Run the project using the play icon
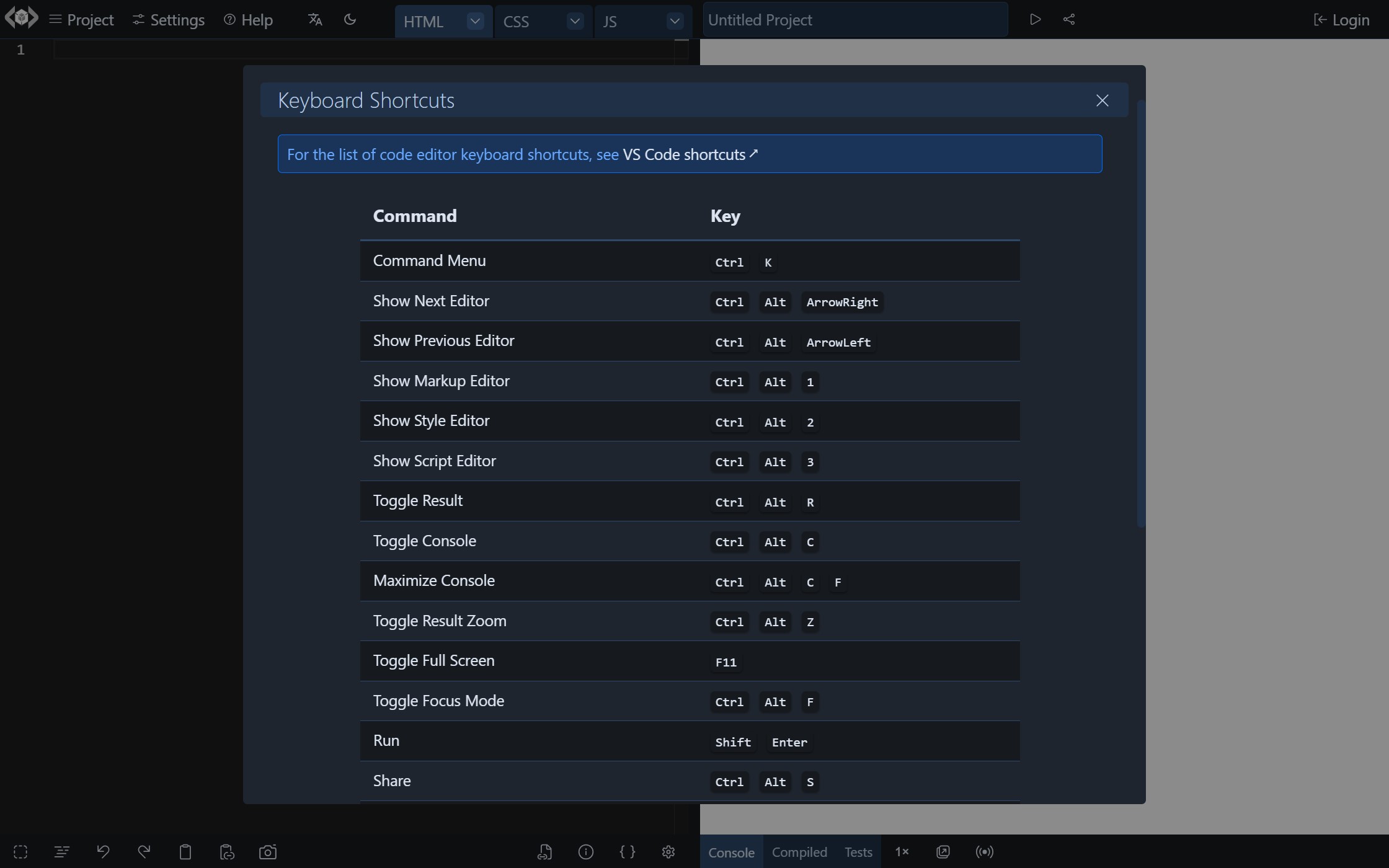The height and width of the screenshot is (868, 1389). click(x=1034, y=19)
